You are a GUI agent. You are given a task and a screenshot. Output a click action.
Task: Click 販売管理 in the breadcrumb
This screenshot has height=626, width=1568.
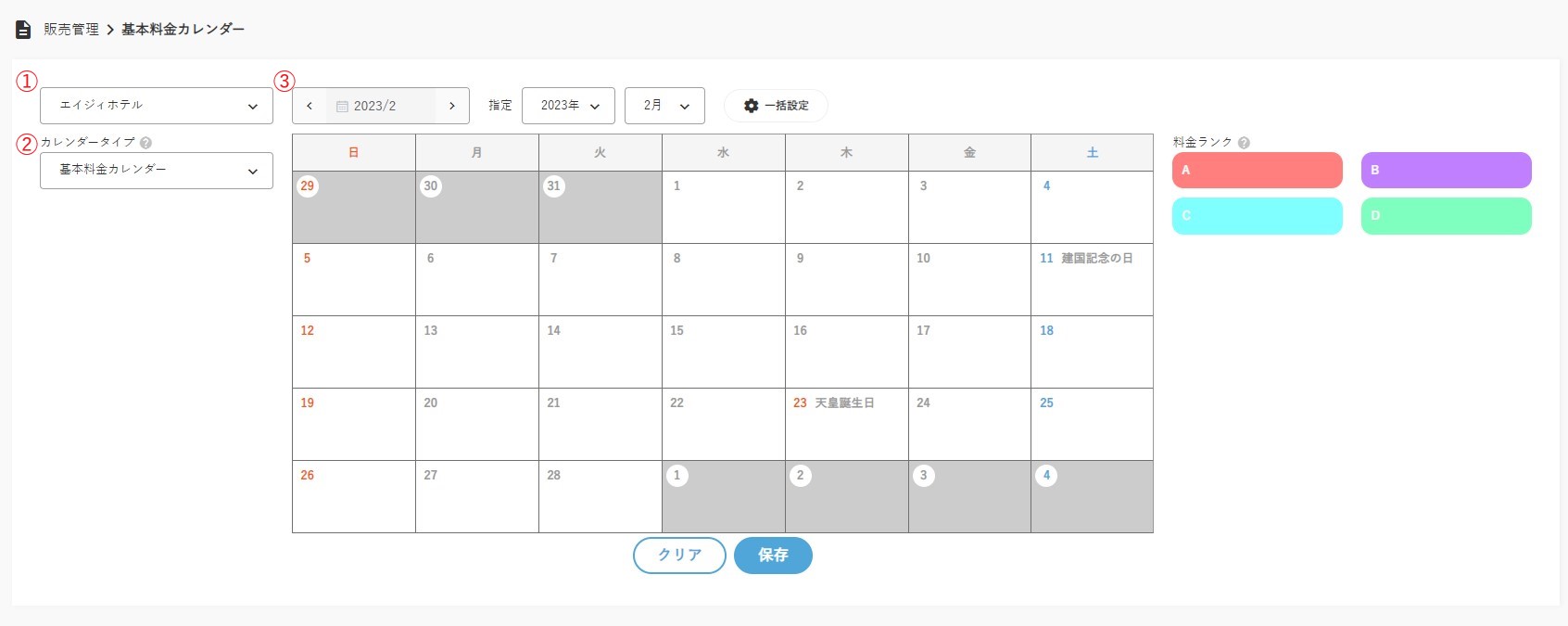(71, 30)
